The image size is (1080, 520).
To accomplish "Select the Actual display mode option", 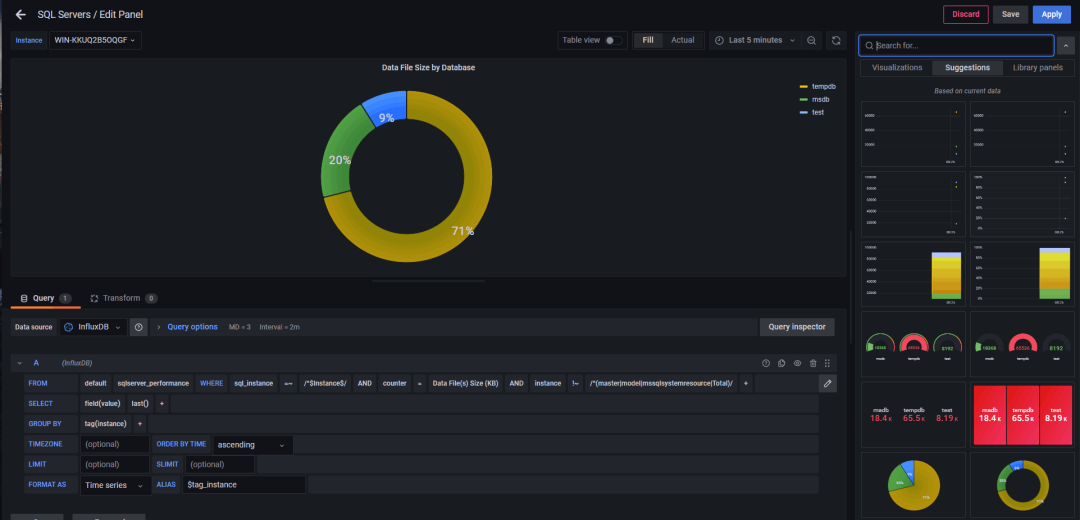I will coord(683,40).
